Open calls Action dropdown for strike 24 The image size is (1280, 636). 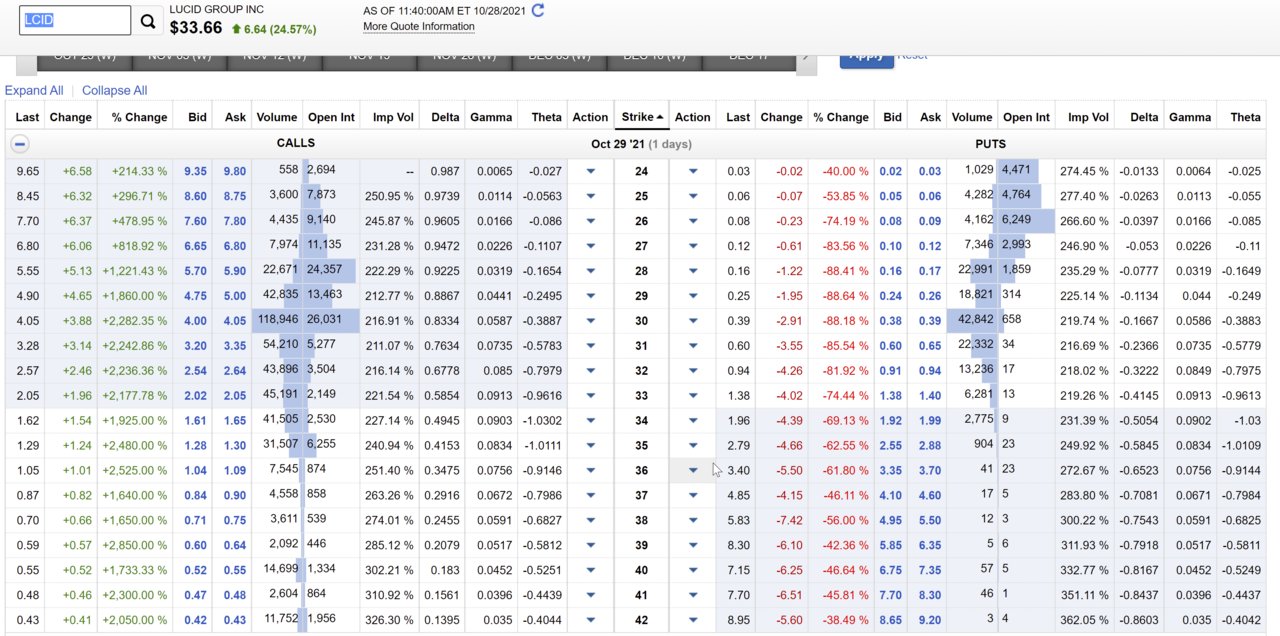pyautogui.click(x=590, y=171)
